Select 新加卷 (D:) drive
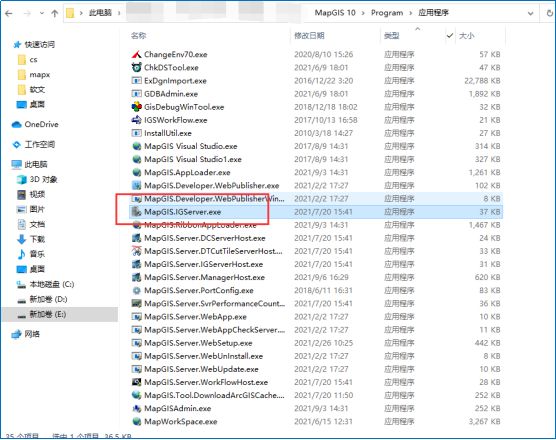Screen dimensions: 556x440 click(x=48, y=299)
